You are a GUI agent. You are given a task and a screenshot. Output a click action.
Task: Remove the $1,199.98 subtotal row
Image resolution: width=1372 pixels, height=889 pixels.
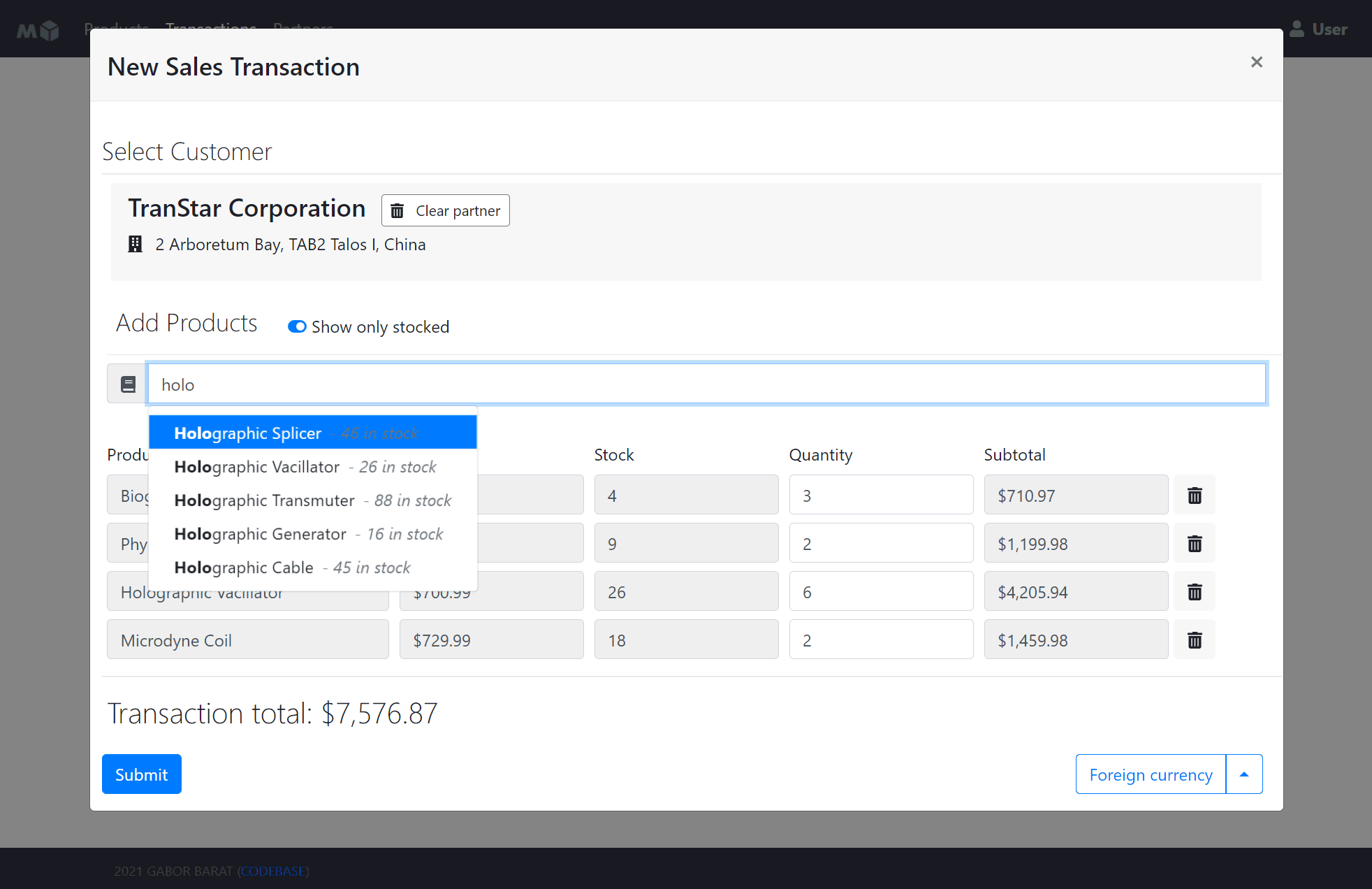[x=1195, y=544]
